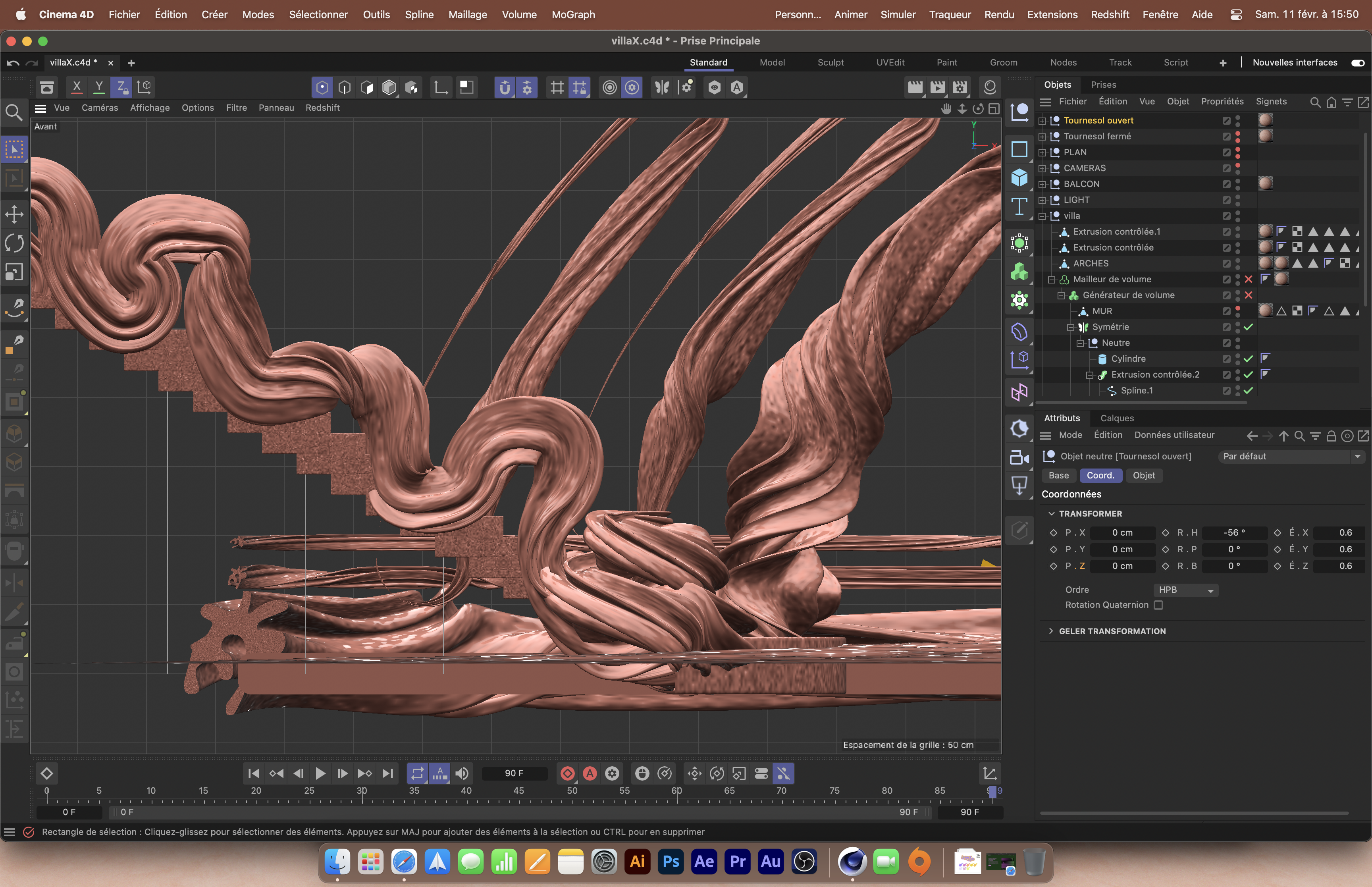Screen dimensions: 1372x887
Task: Record active objects keyframe button
Action: click(x=567, y=773)
